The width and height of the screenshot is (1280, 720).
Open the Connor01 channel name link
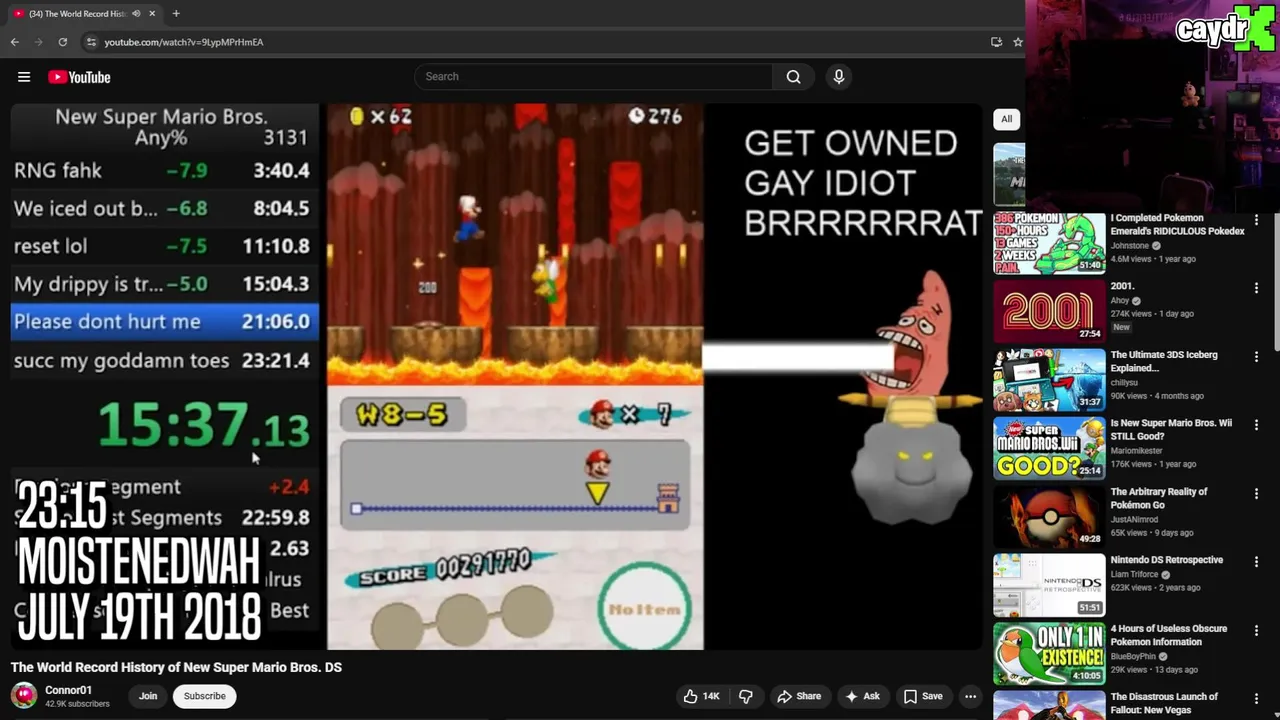68,690
